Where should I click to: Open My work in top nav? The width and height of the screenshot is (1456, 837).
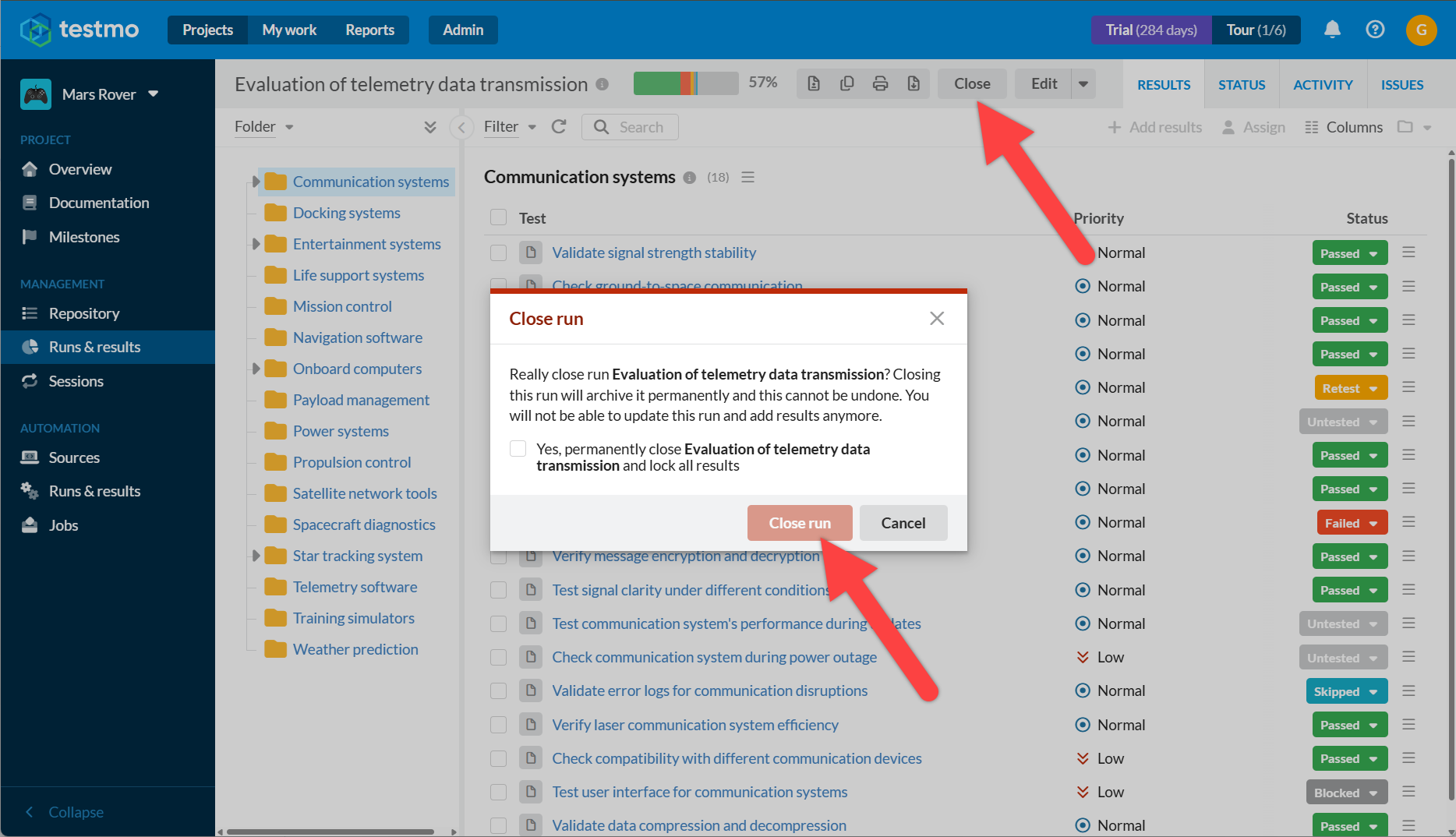click(x=289, y=30)
